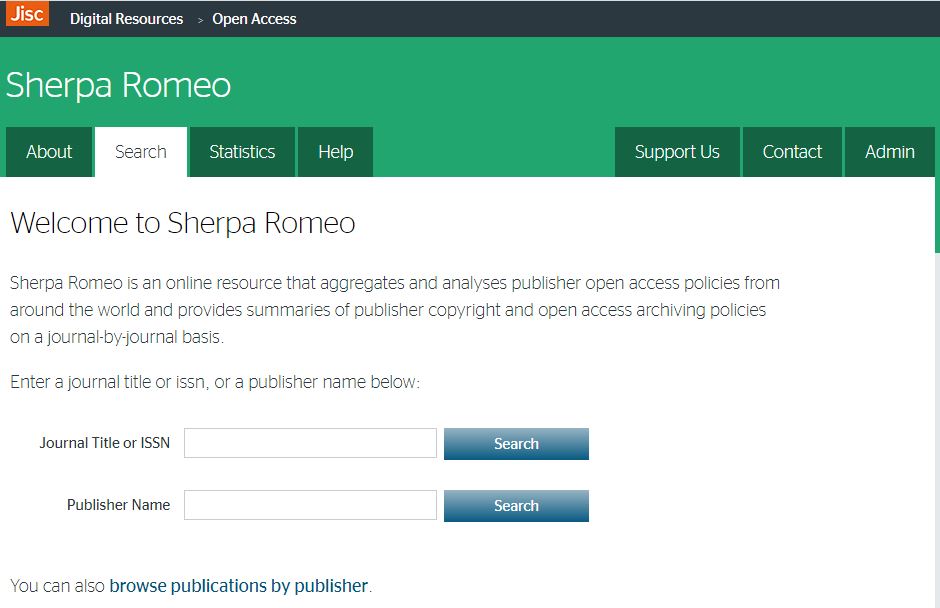This screenshot has height=608, width=940.
Task: Click the Jisc logo
Action: point(27,14)
